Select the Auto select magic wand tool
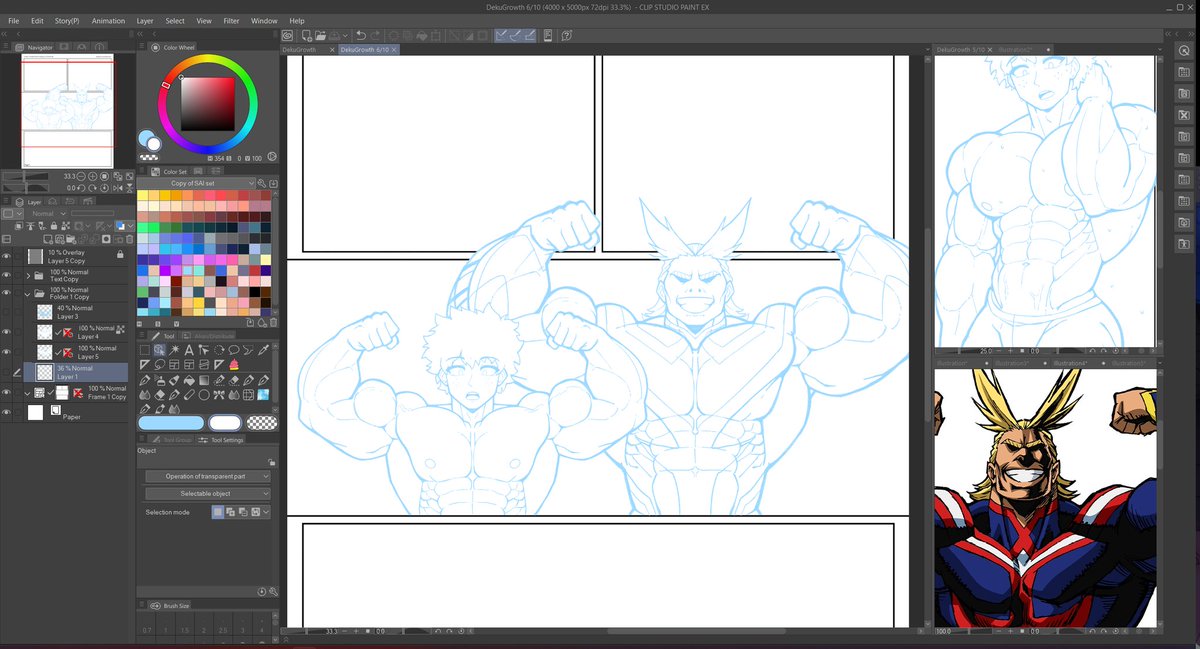The width and height of the screenshot is (1200, 649). 175,350
